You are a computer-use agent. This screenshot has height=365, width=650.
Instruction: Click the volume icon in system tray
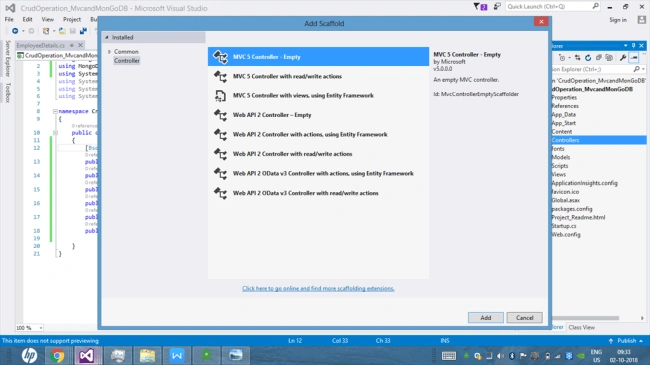tap(500, 356)
